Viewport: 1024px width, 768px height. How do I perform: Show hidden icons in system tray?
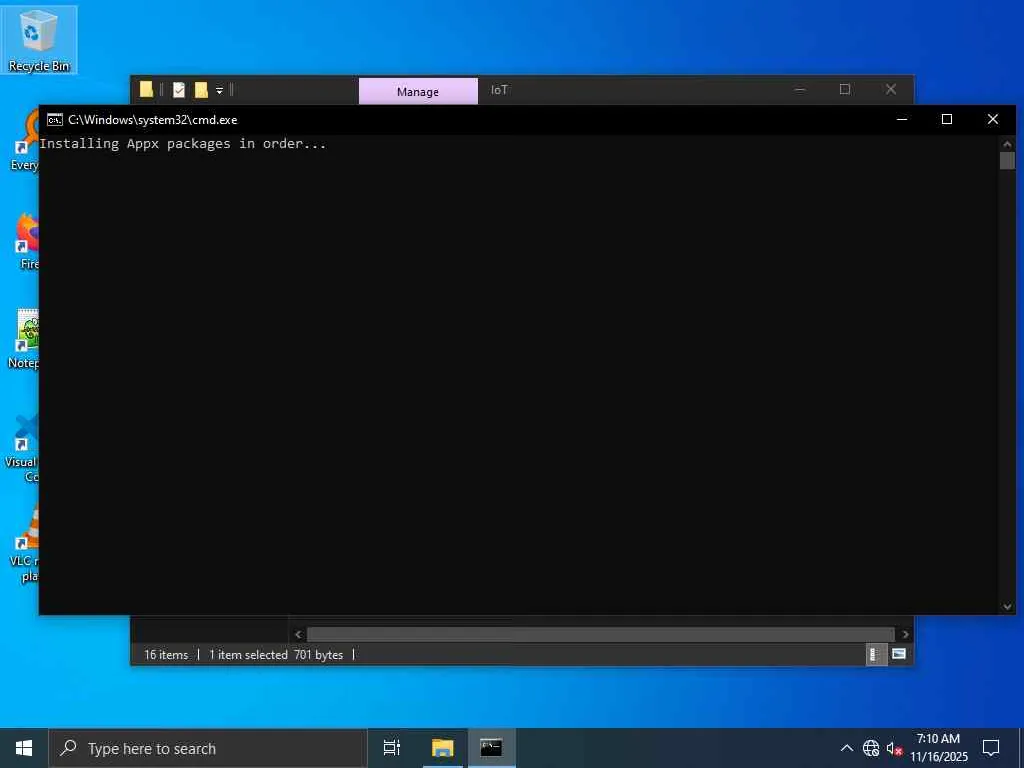(x=846, y=748)
